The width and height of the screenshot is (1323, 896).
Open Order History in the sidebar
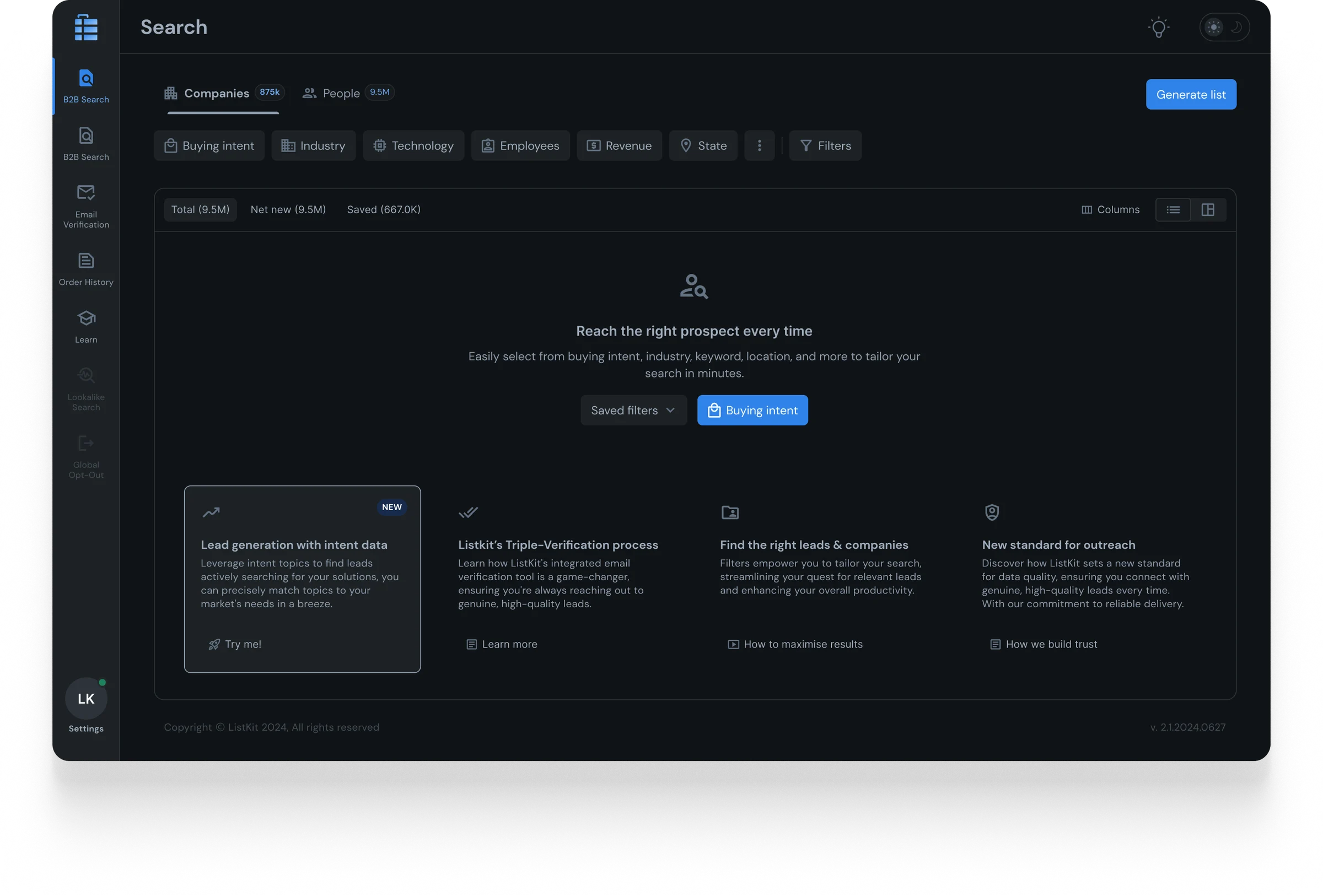(86, 269)
